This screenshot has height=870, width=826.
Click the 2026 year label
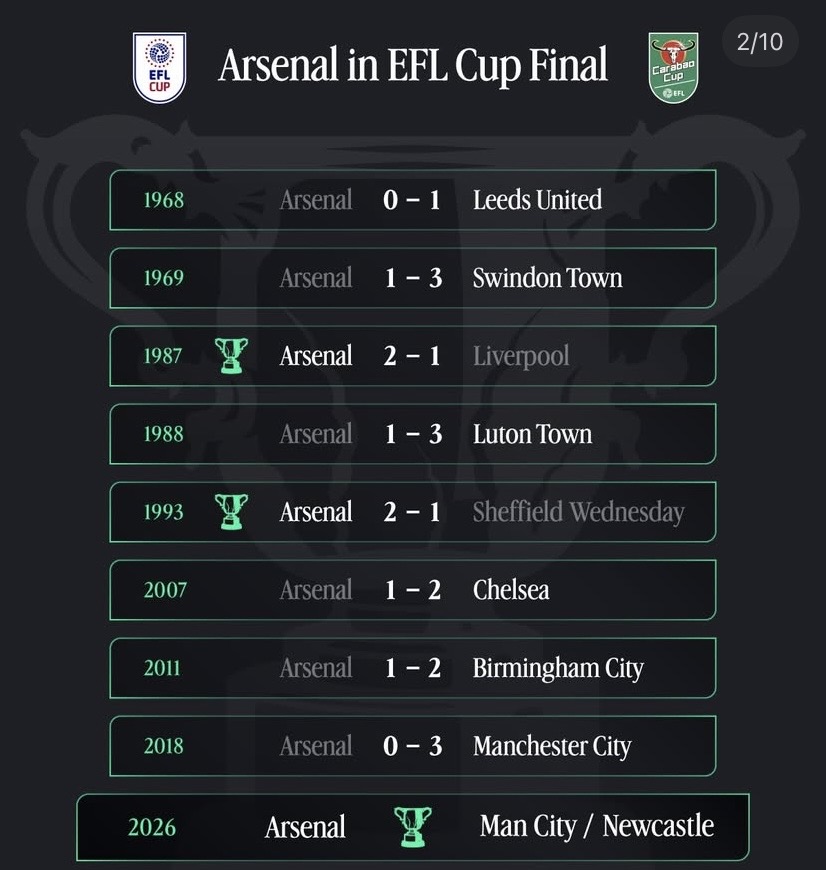pyautogui.click(x=152, y=828)
